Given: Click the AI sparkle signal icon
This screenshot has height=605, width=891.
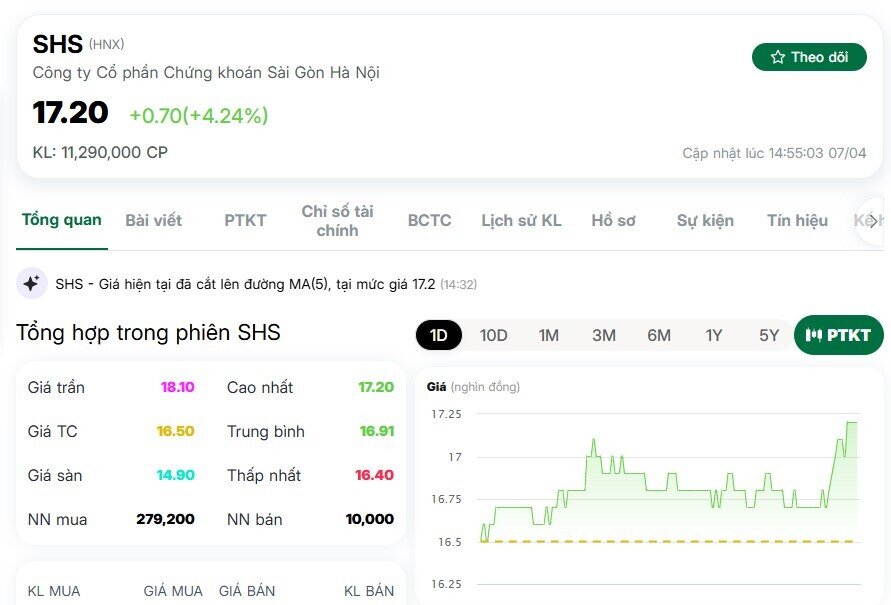Looking at the screenshot, I should (x=31, y=284).
